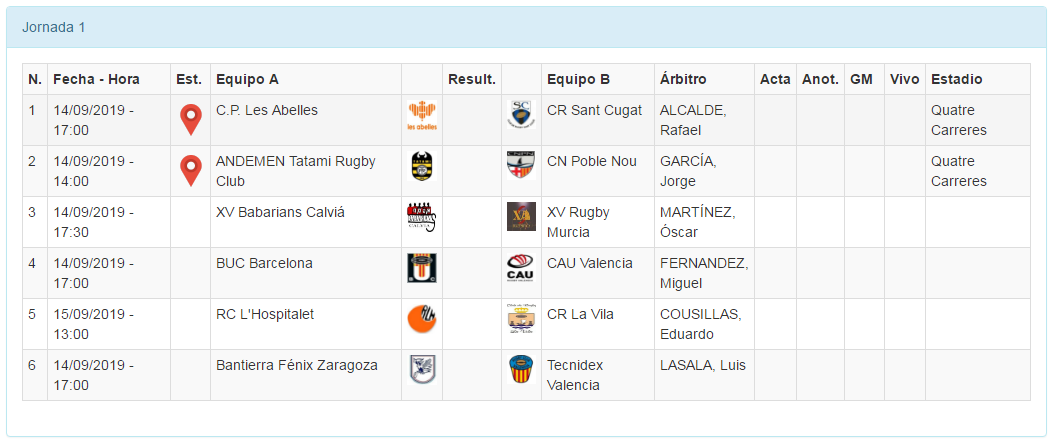Click the C.P. Les Abelles team logo
Screen dimensions: 1052x443
pyautogui.click(x=422, y=116)
